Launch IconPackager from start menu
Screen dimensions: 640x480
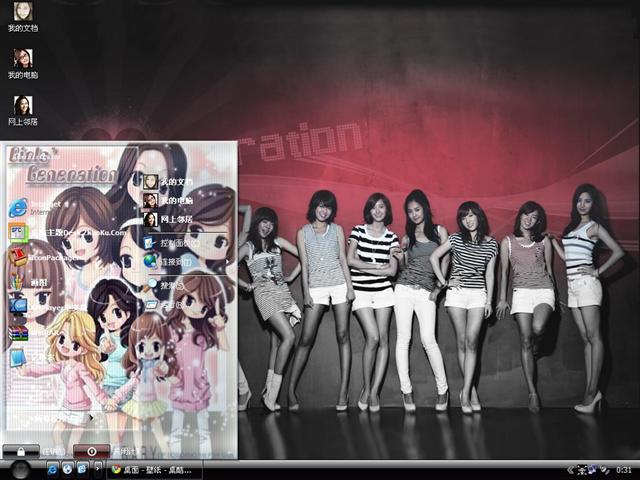(x=44, y=258)
